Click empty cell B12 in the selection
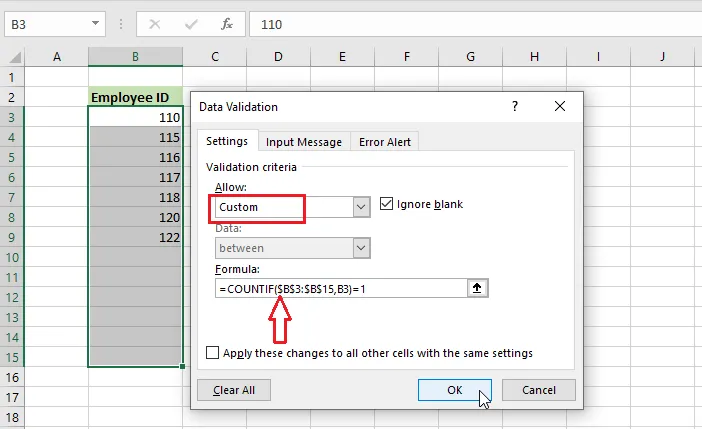Viewport: 702px width, 429px height. pyautogui.click(x=135, y=297)
